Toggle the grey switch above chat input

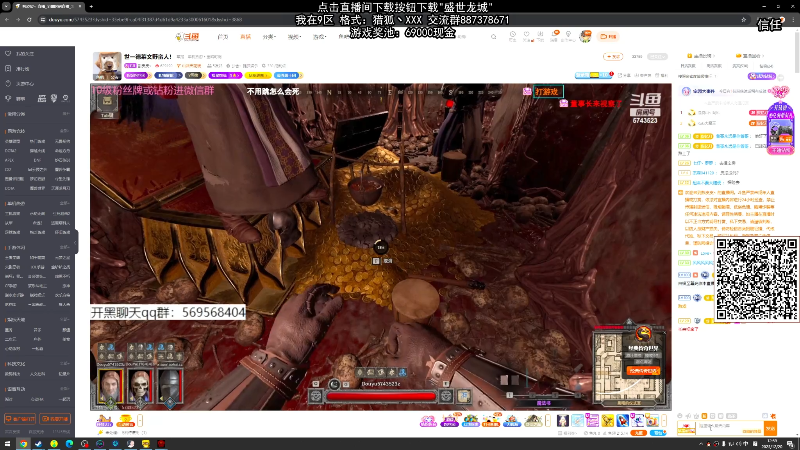(x=732, y=416)
